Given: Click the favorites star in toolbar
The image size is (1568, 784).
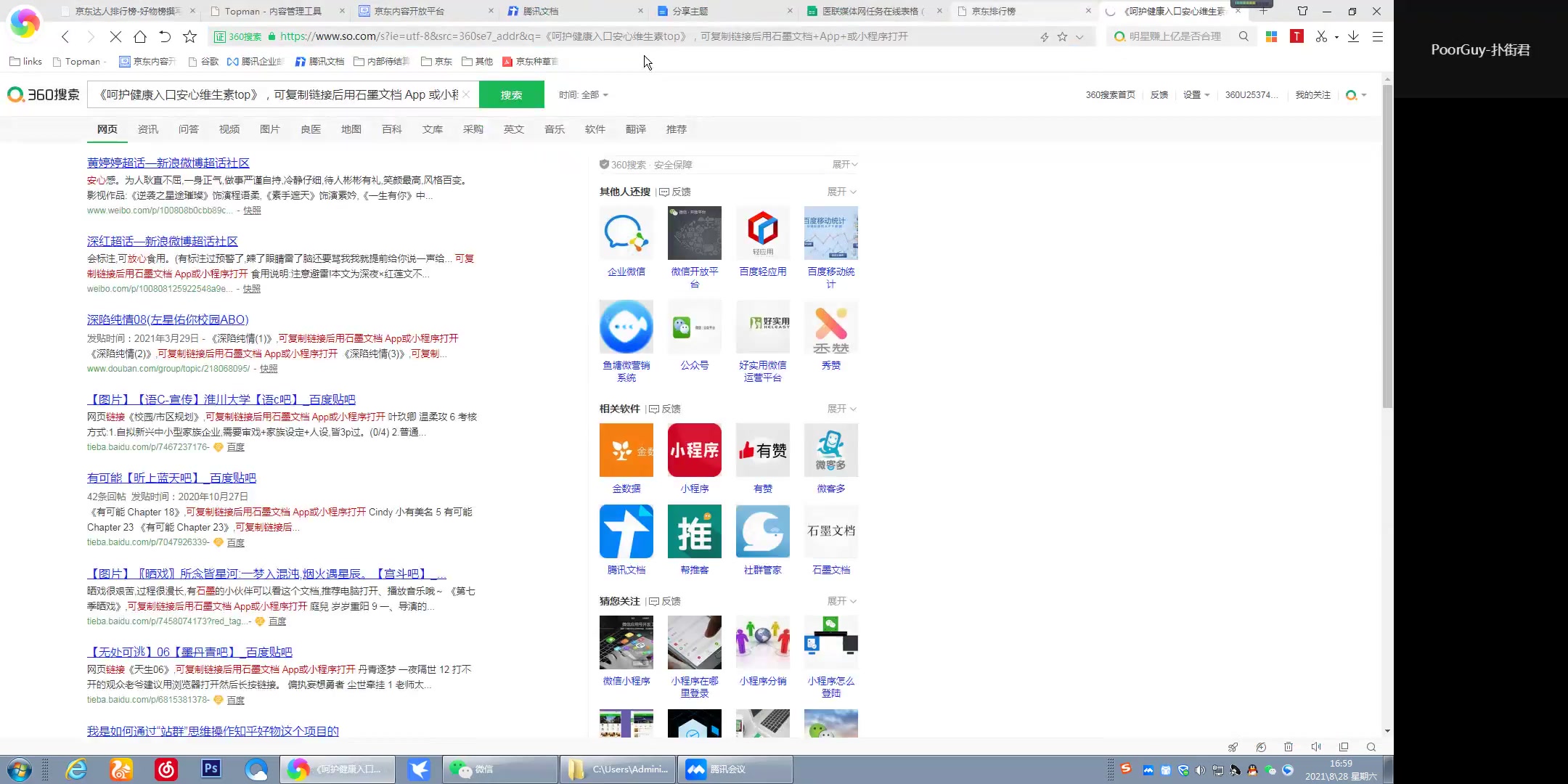Looking at the screenshot, I should [x=189, y=36].
